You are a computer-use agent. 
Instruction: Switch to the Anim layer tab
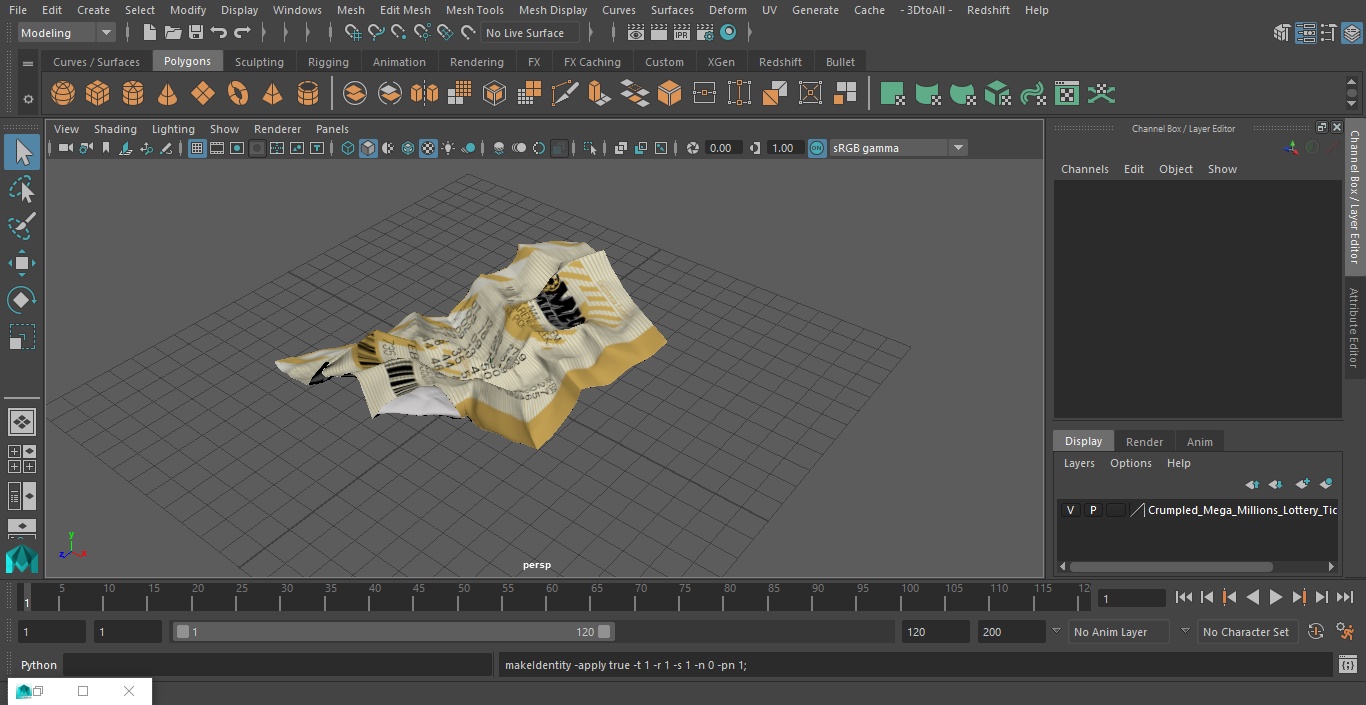(x=1199, y=442)
